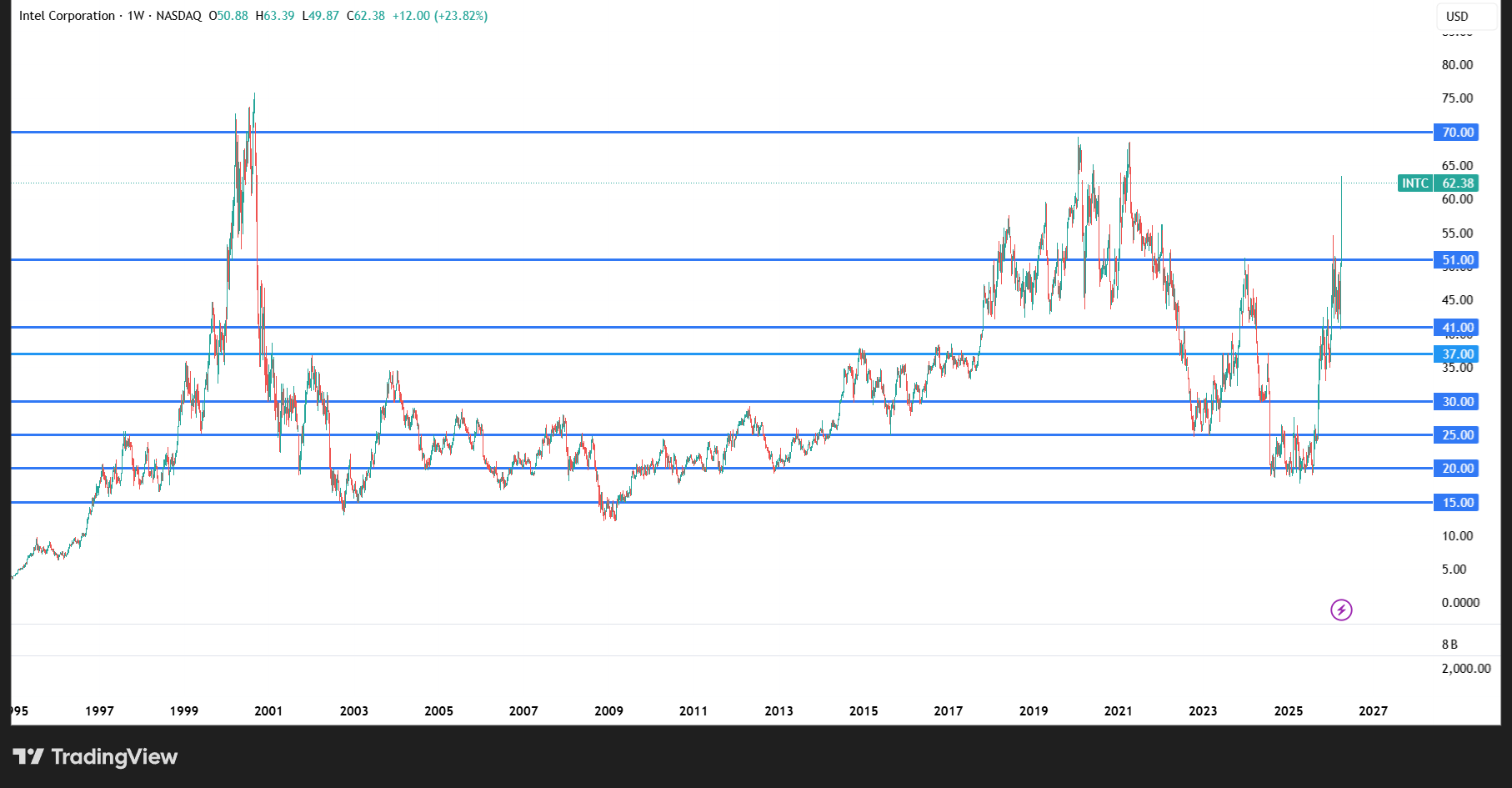Image resolution: width=1512 pixels, height=788 pixels.
Task: Click the 8 B volume axis label
Action: 1450,644
